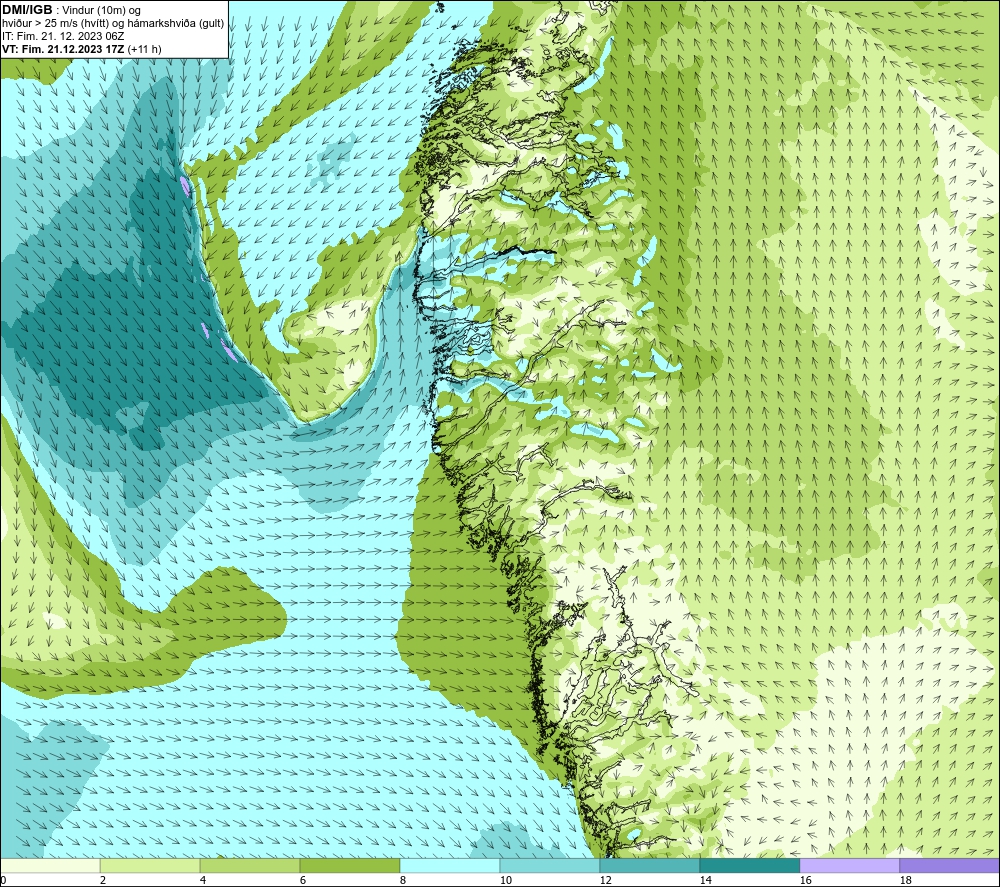Click the 12–14 m/s teal swatch
The height and width of the screenshot is (887, 1000).
(649, 866)
